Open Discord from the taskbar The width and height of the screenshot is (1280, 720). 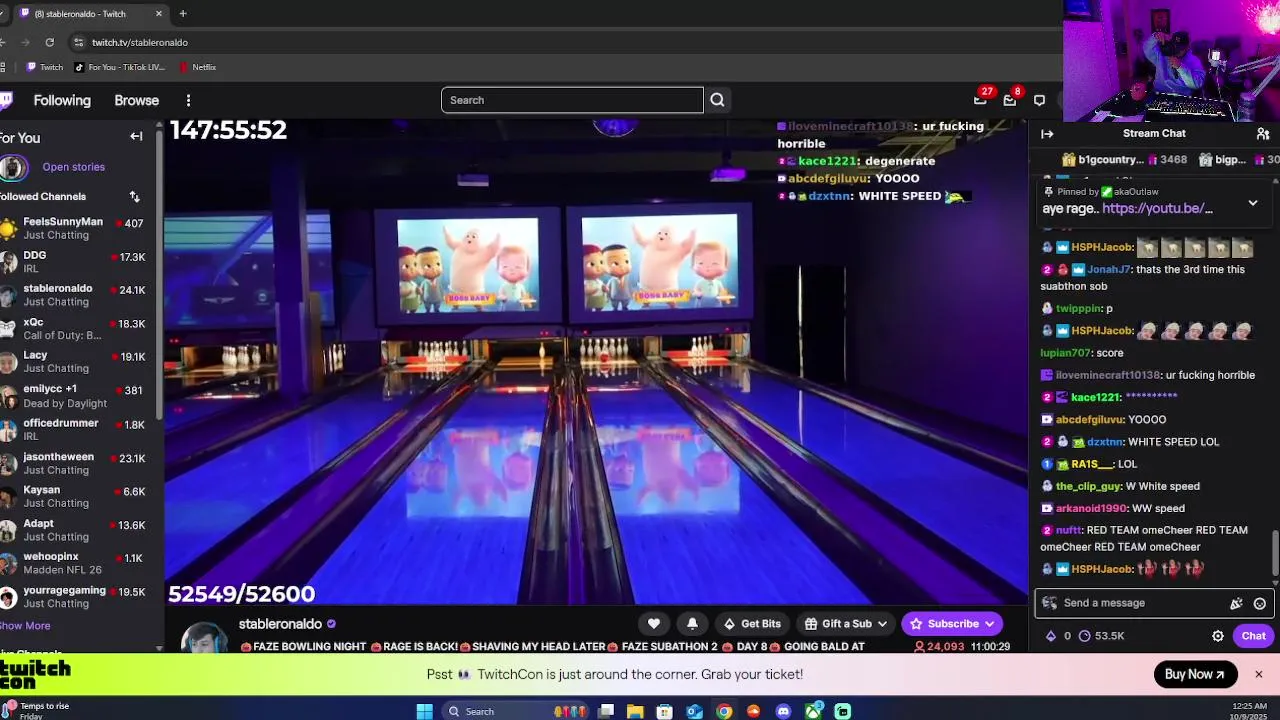click(x=784, y=711)
